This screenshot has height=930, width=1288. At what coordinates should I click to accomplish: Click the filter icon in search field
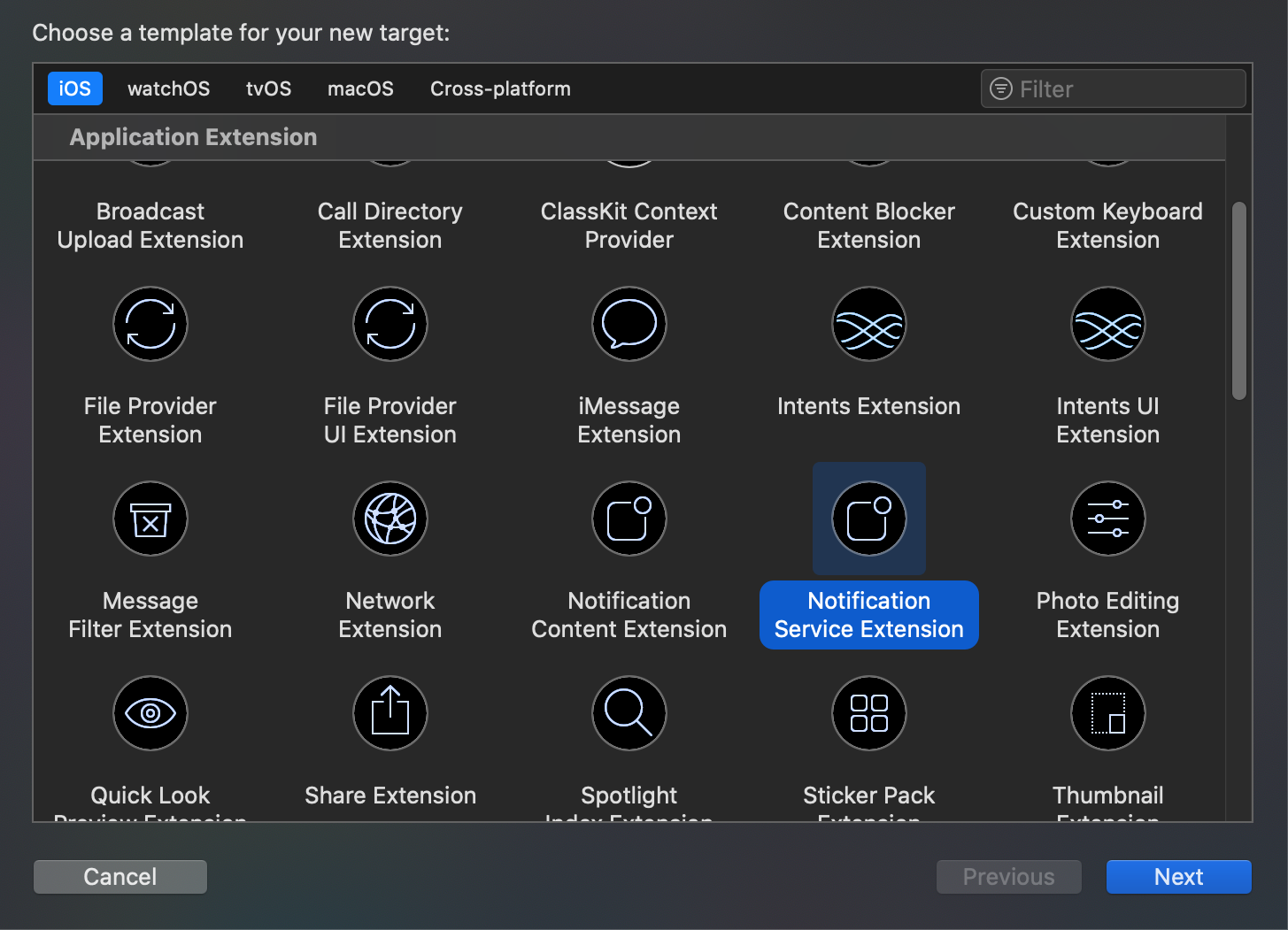pyautogui.click(x=1001, y=88)
